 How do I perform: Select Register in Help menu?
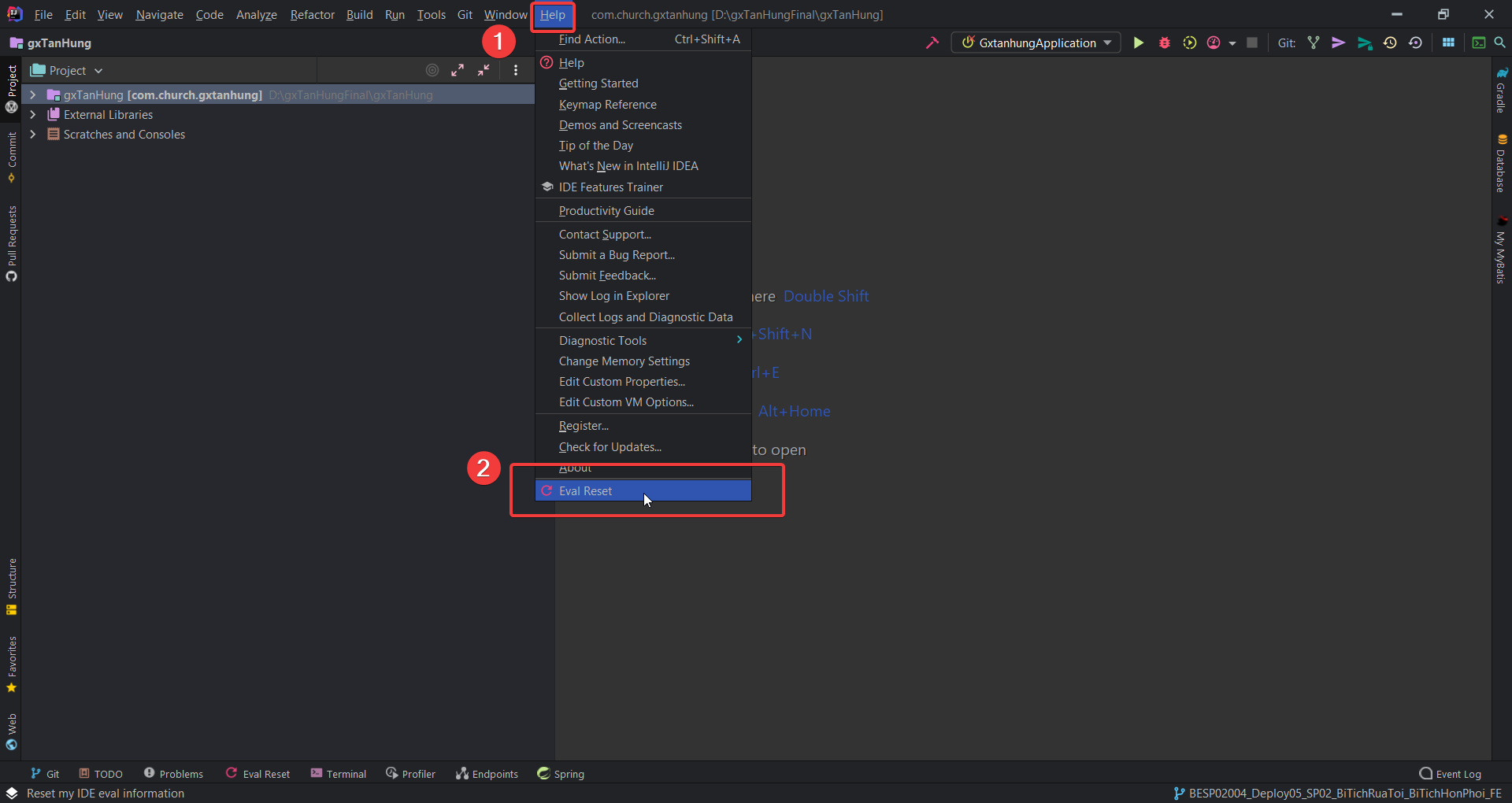click(643, 426)
